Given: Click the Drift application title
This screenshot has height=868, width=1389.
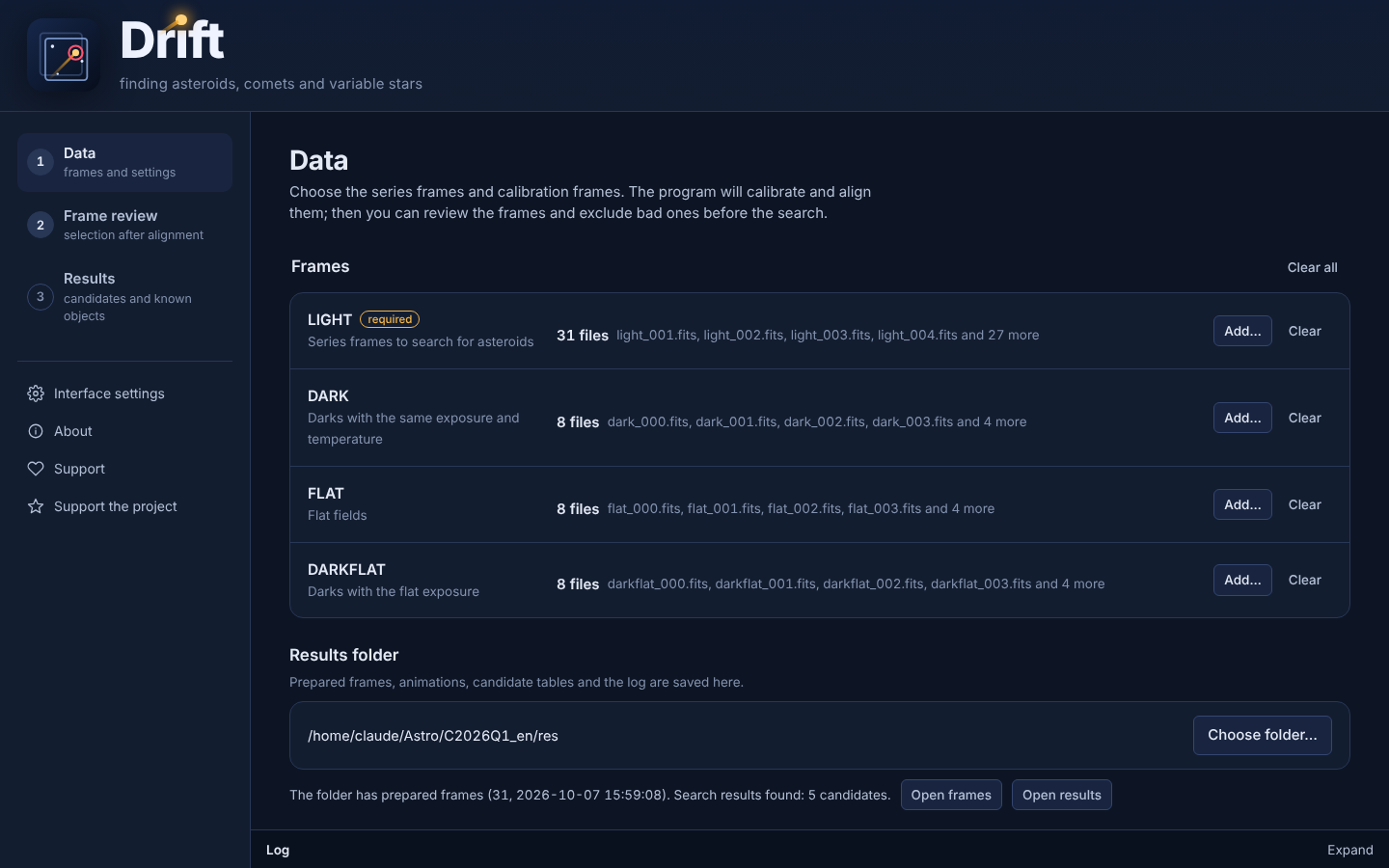Looking at the screenshot, I should [172, 41].
